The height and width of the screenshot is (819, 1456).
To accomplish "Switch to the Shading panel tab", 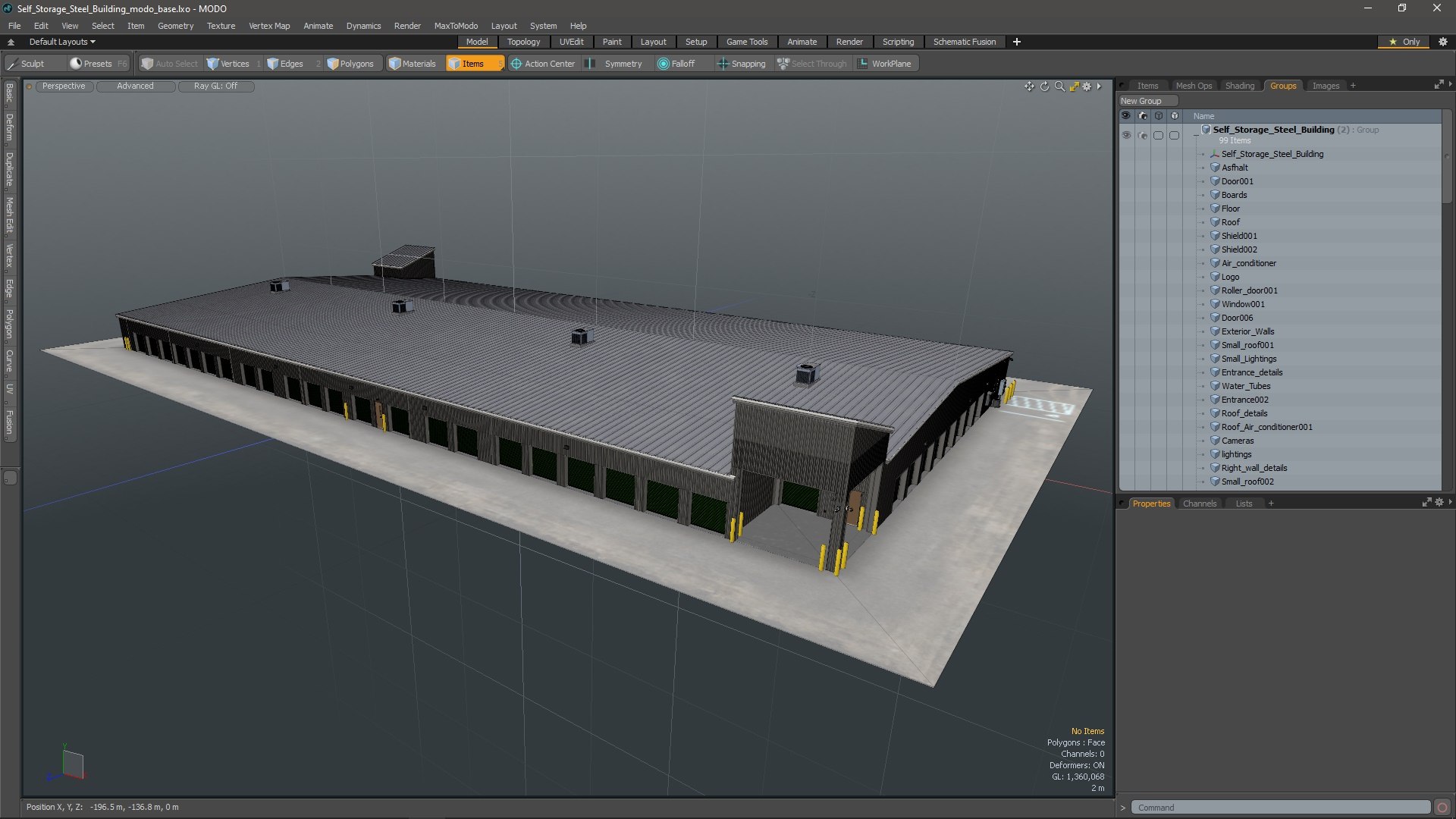I will pos(1240,86).
